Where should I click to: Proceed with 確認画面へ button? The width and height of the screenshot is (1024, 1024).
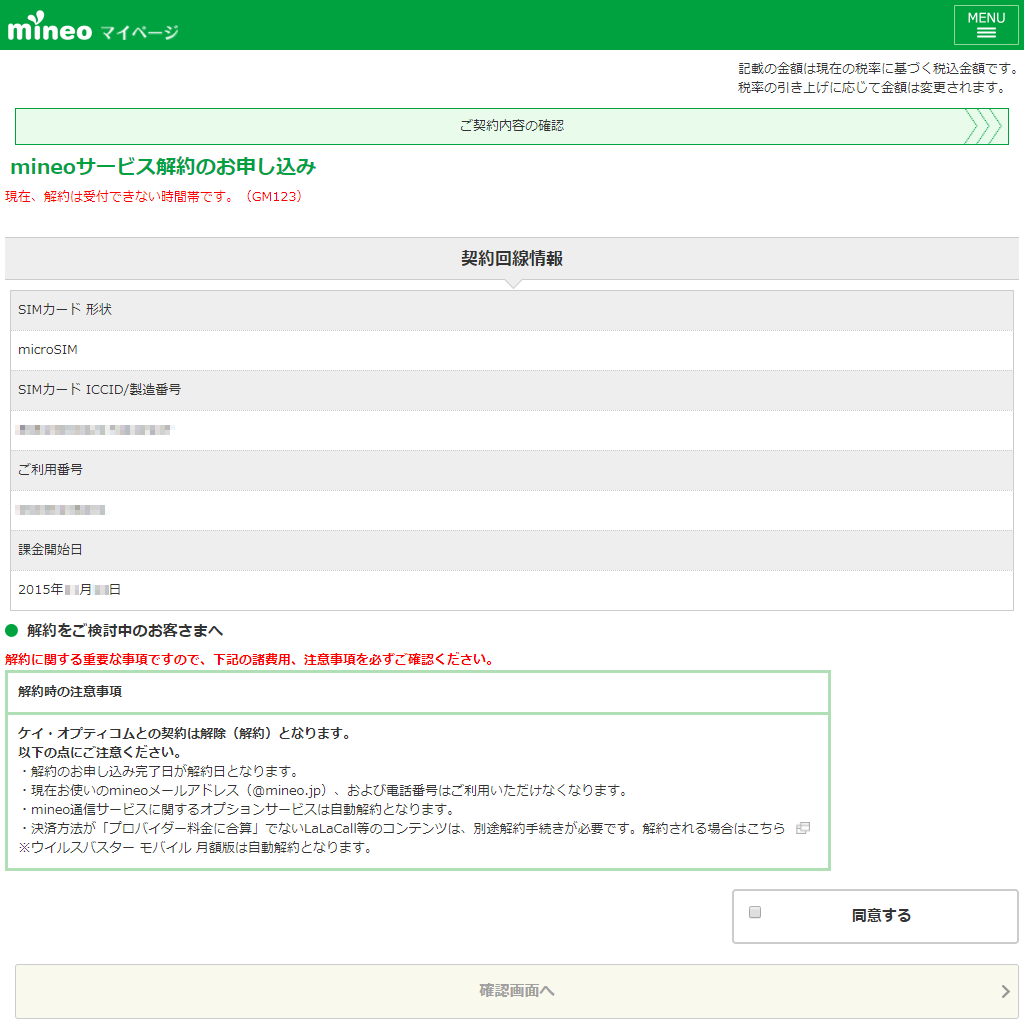pos(517,991)
